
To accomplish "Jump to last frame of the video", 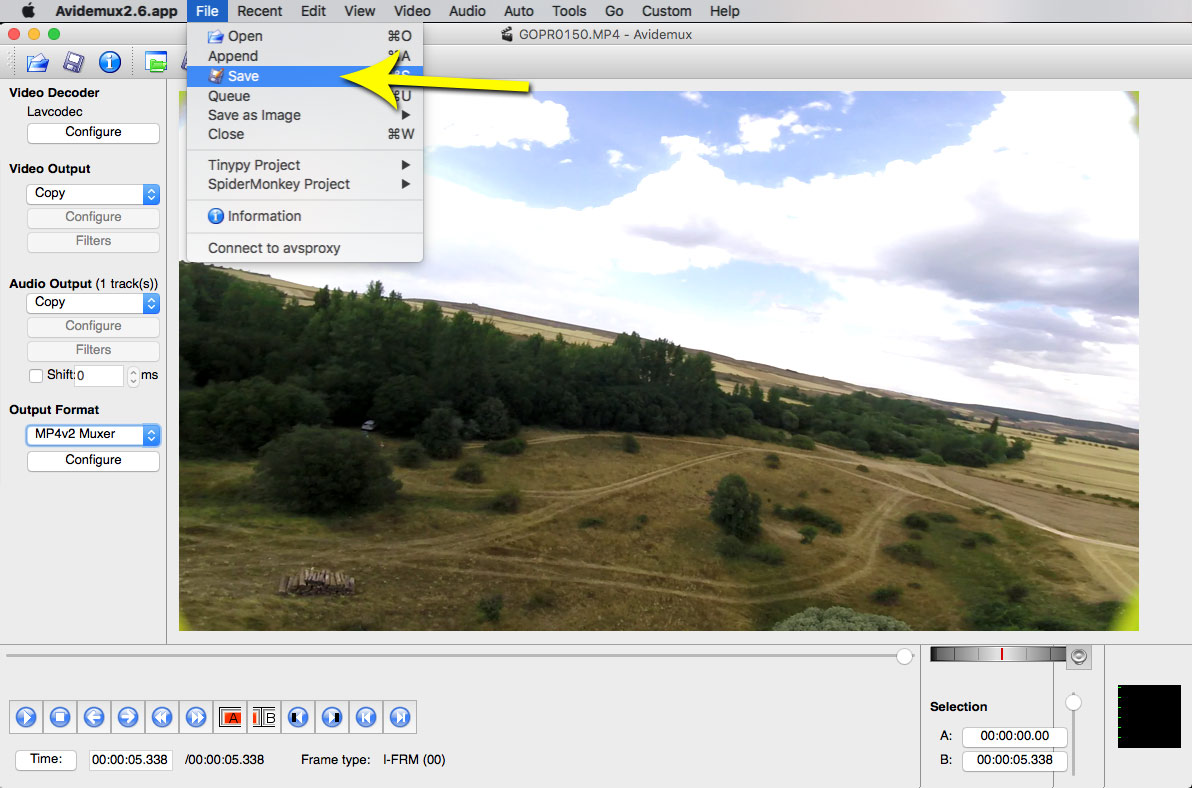I will tap(400, 717).
